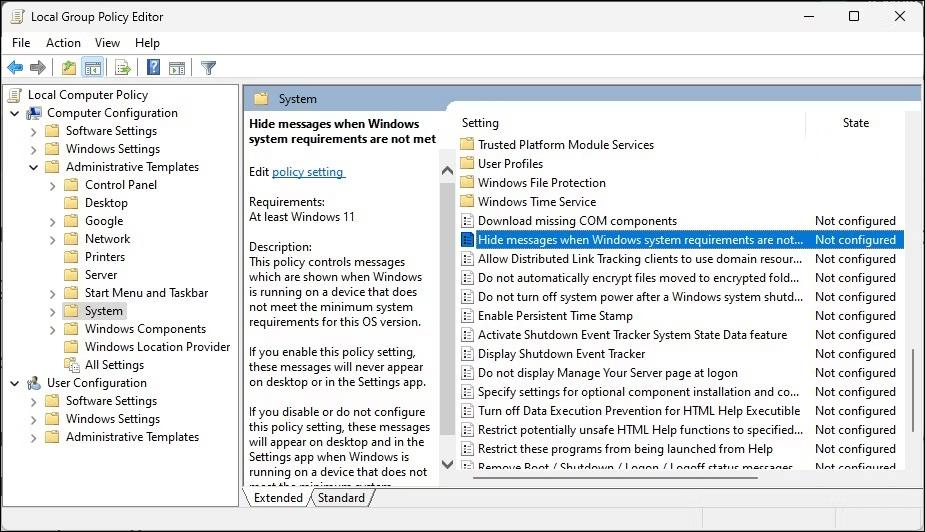Click the Up One Level folder icon
The width and height of the screenshot is (925, 532).
pos(68,68)
